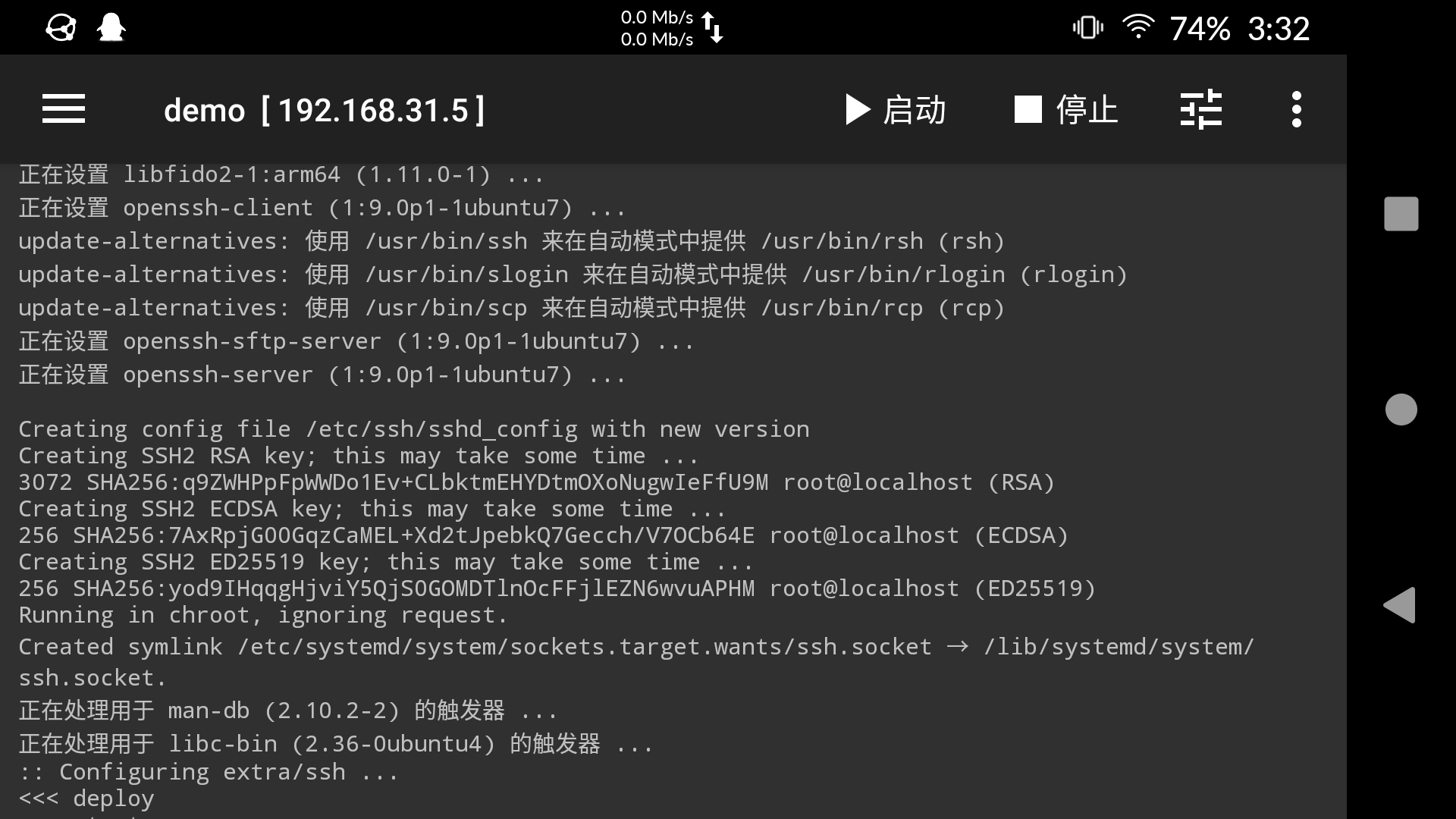Screen dimensions: 1456x819
Task: Tap the Wi-Fi indicator in the status bar
Action: pyautogui.click(x=1137, y=27)
